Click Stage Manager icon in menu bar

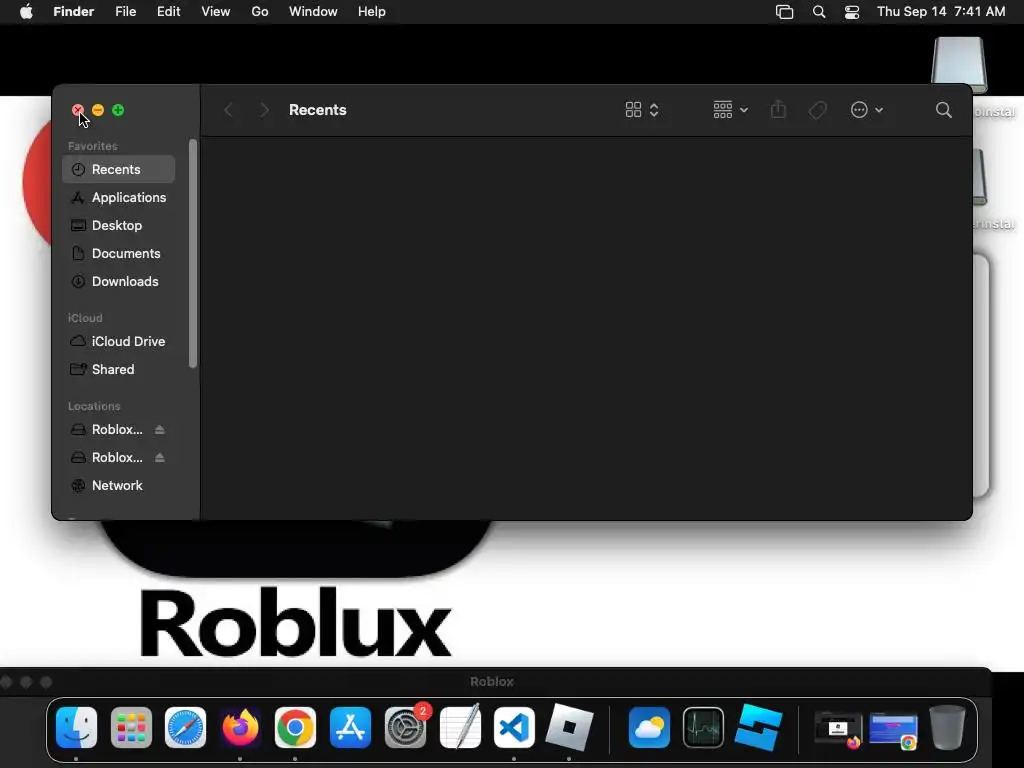(x=784, y=12)
